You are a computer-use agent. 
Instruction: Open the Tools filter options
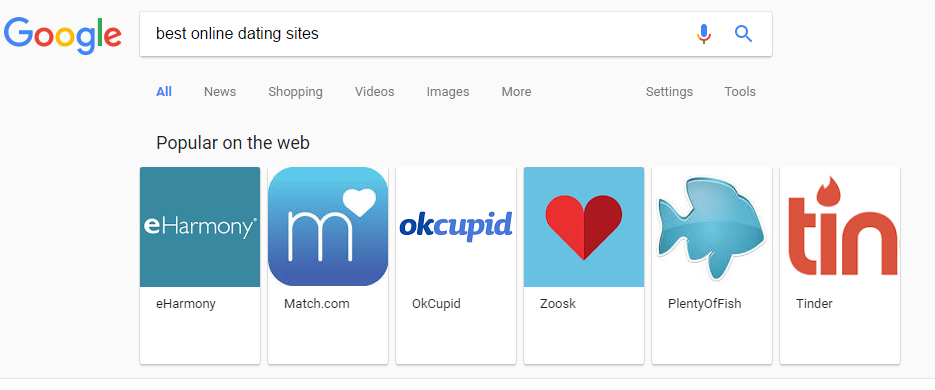point(740,92)
